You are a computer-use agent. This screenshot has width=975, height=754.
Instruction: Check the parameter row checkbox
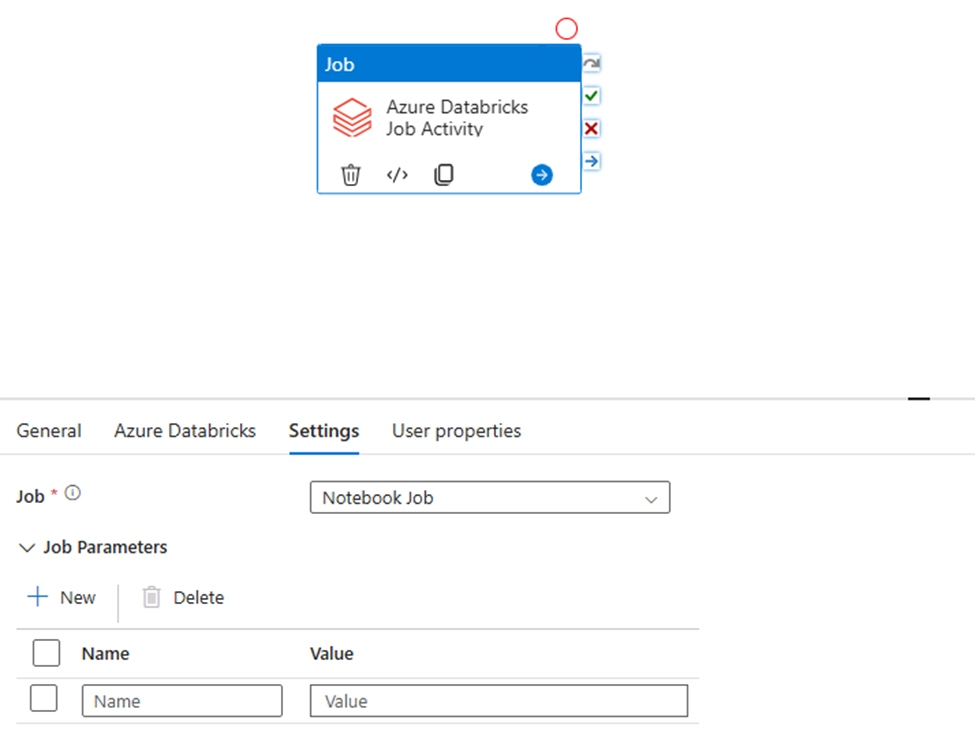(44, 699)
